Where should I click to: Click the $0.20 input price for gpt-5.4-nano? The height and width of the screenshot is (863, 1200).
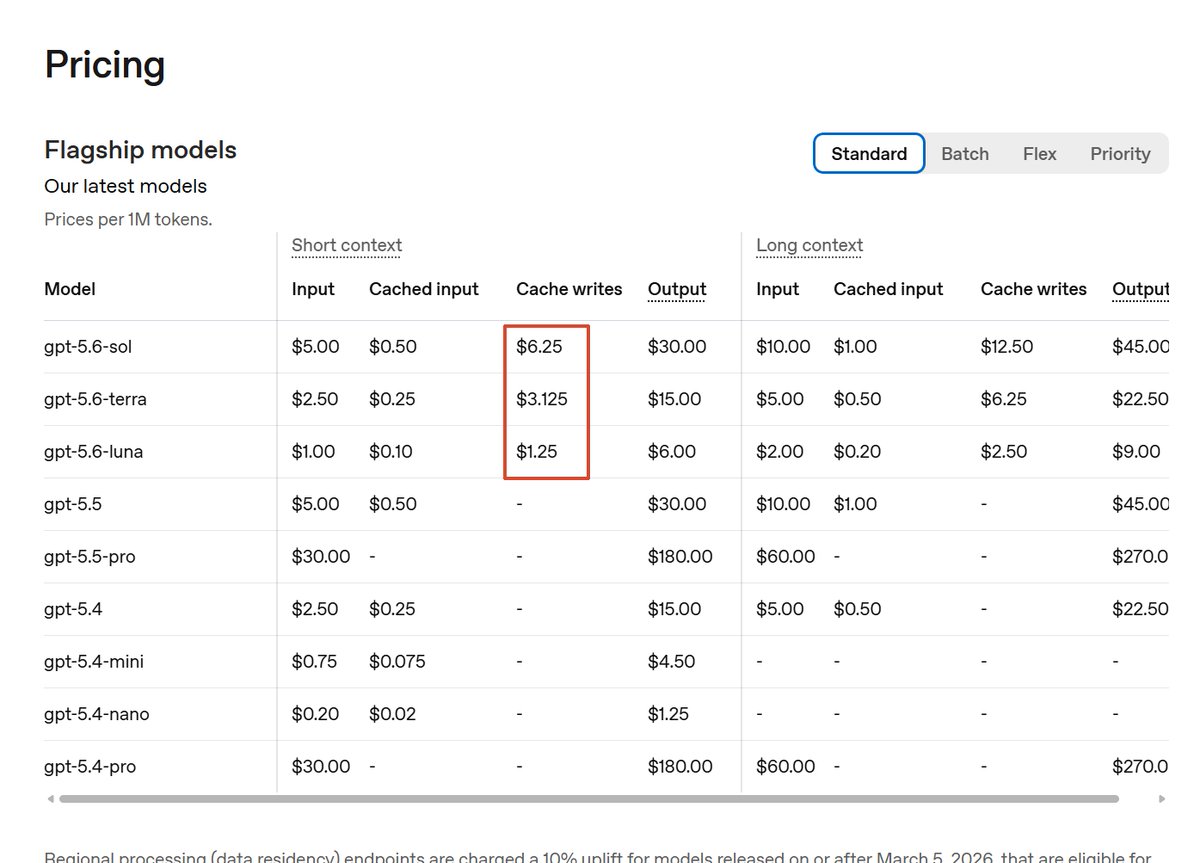click(315, 714)
